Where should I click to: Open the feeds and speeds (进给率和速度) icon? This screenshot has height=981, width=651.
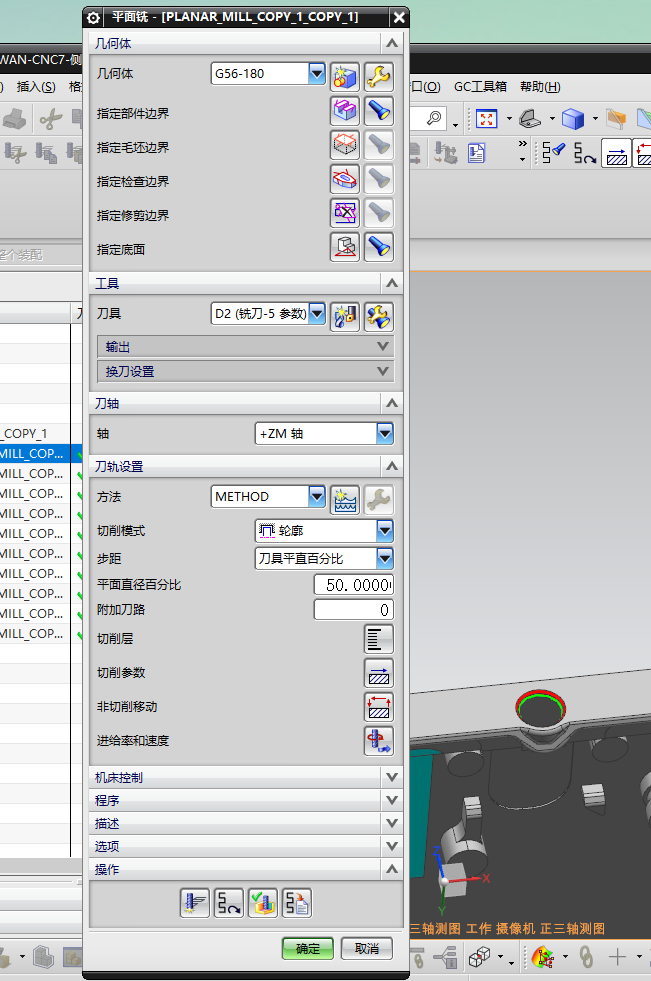point(378,741)
